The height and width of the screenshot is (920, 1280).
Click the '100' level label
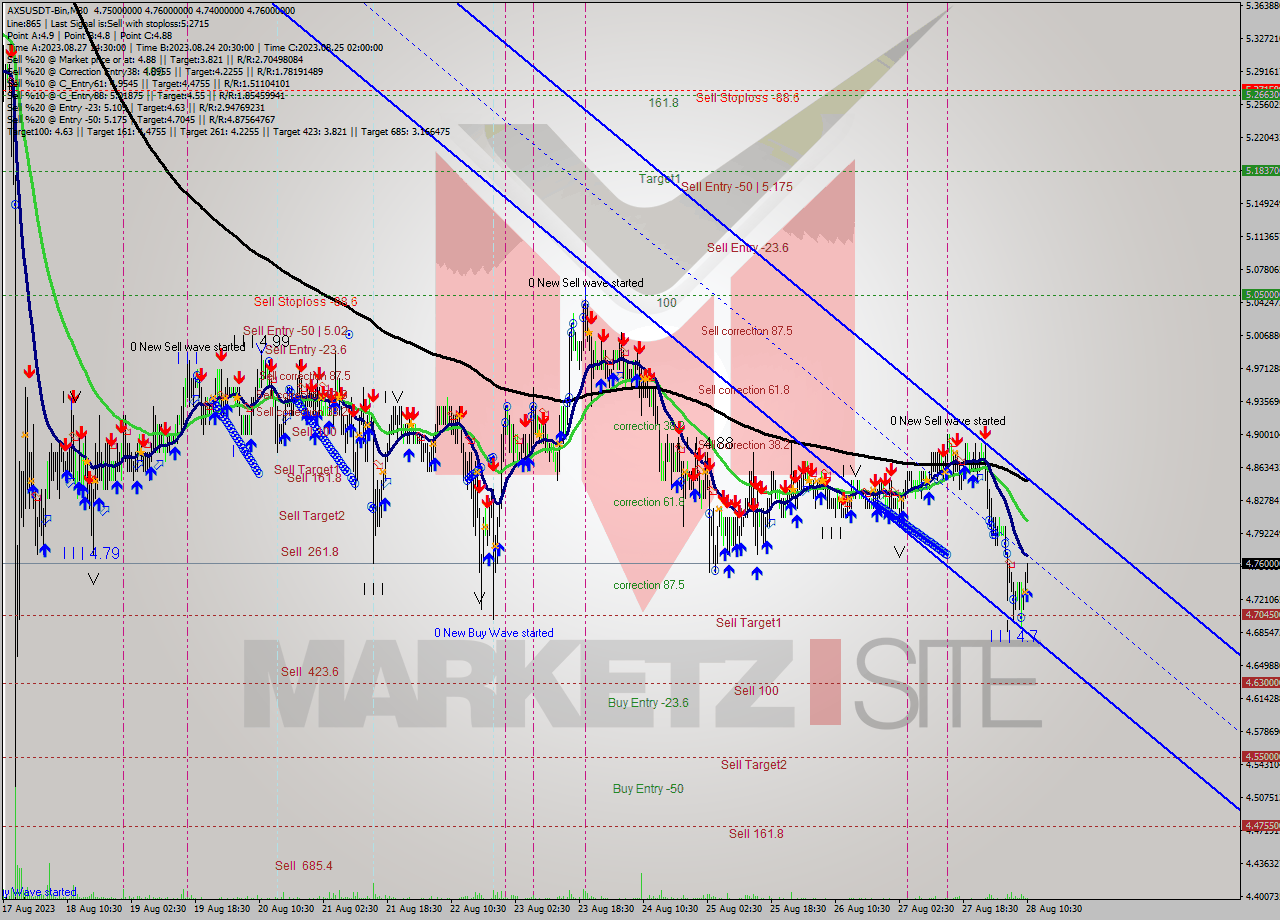coord(667,302)
